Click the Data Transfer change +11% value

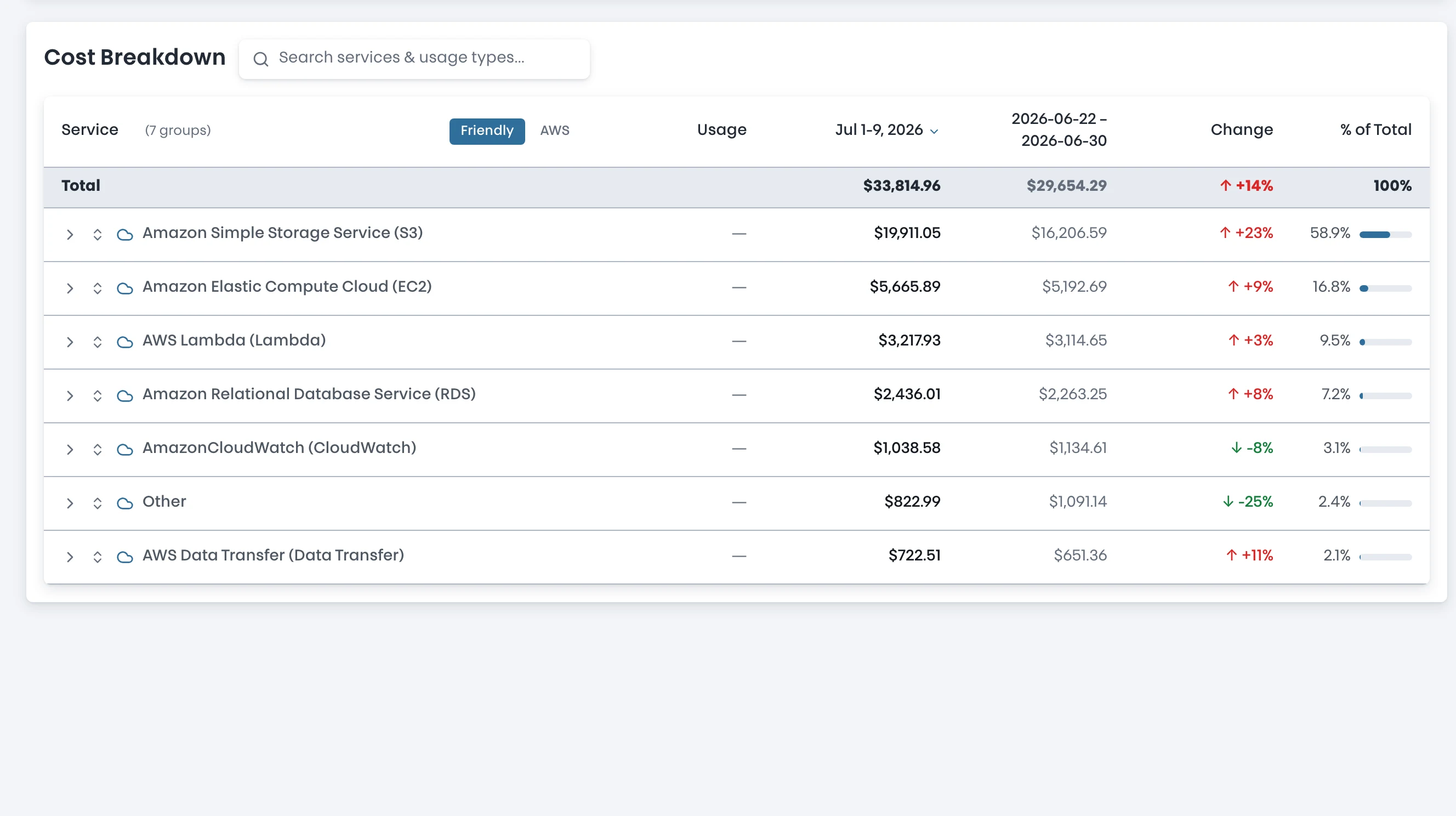(1249, 556)
